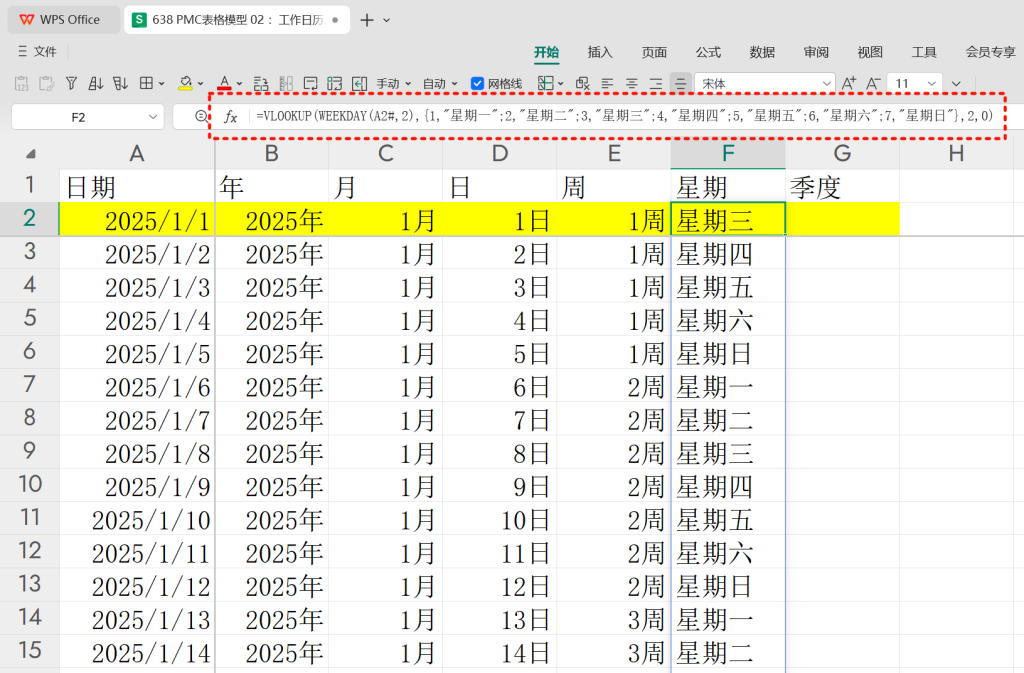Expand font color dropdown arrow
Image resolution: width=1024 pixels, height=673 pixels.
tap(239, 84)
